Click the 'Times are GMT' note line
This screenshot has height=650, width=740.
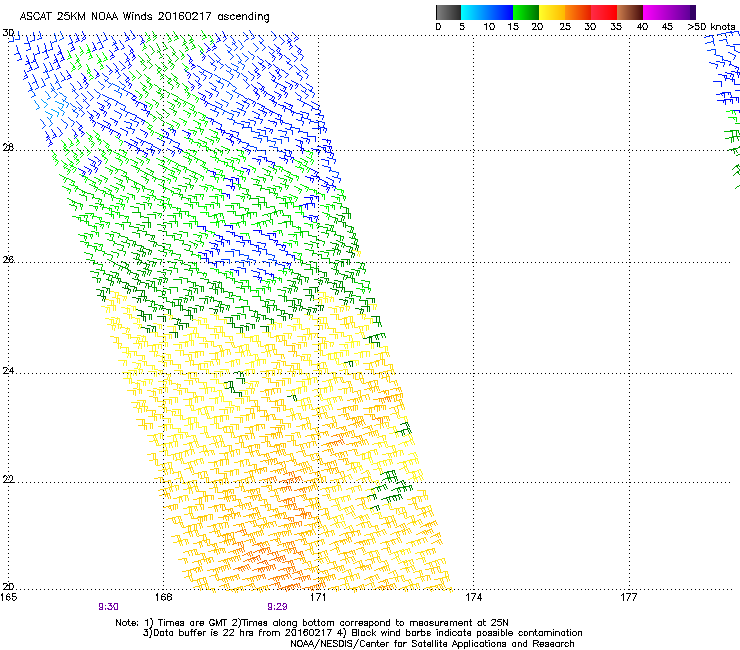coord(312,623)
